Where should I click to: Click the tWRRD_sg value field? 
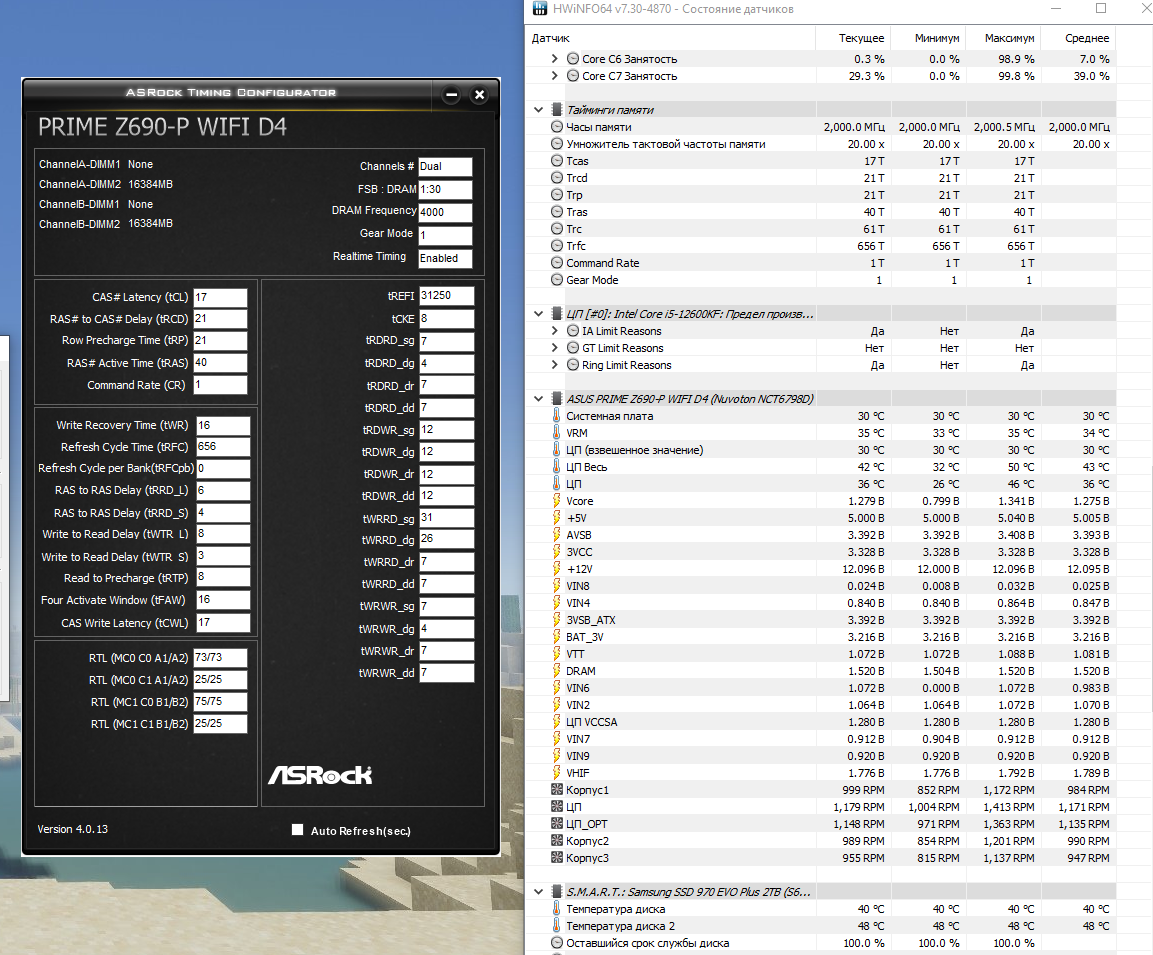point(446,518)
